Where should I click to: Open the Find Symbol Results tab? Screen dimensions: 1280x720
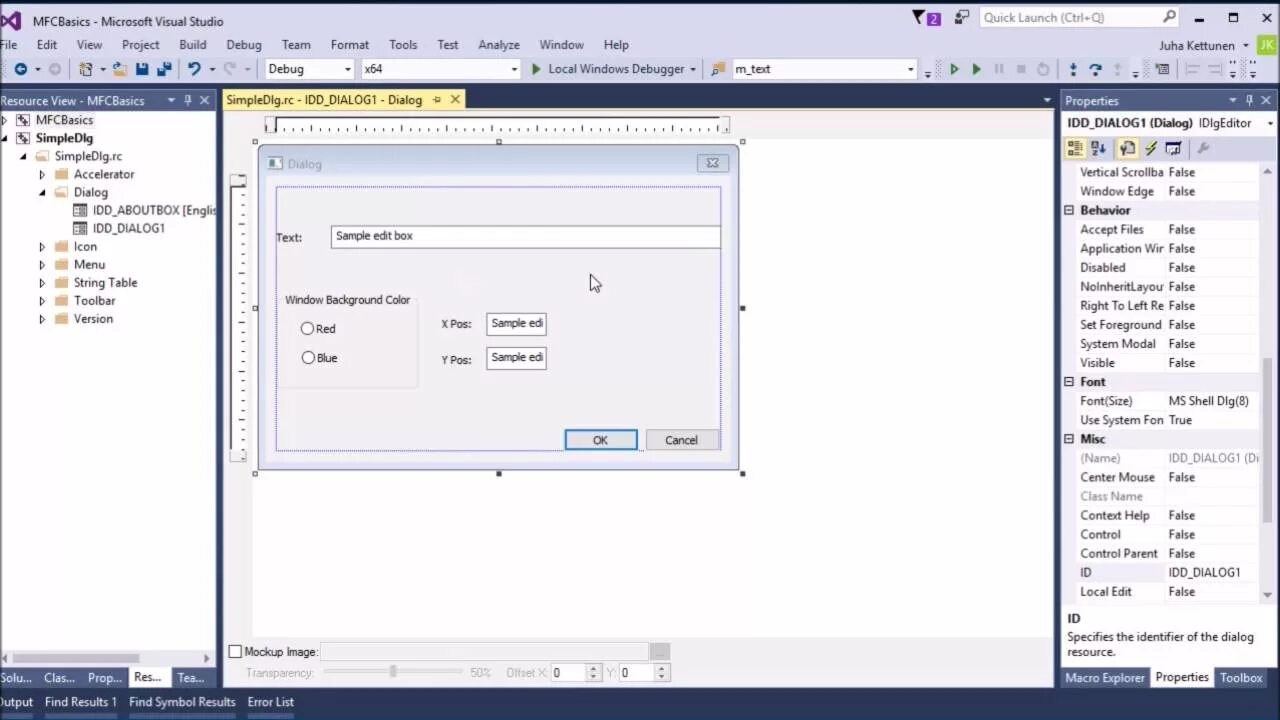coord(182,702)
